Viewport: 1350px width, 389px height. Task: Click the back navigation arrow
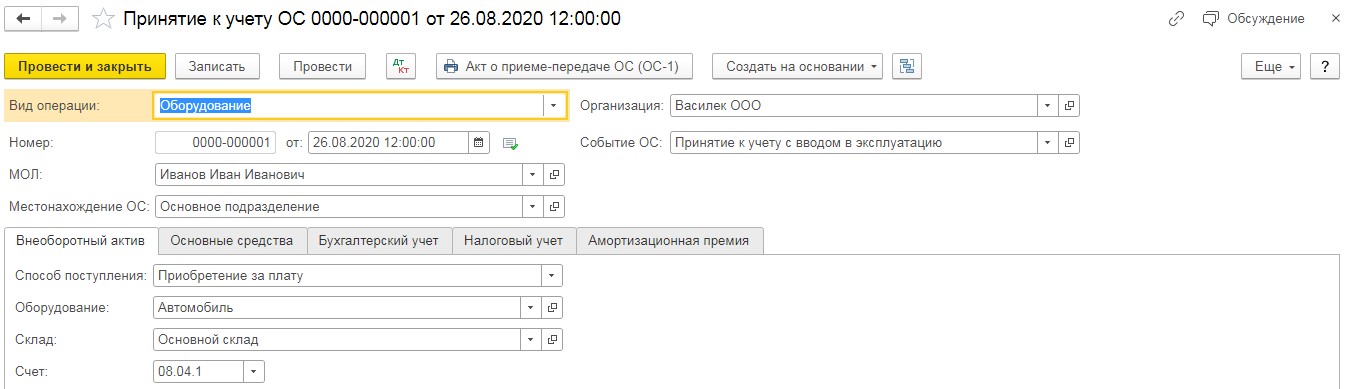click(x=24, y=19)
